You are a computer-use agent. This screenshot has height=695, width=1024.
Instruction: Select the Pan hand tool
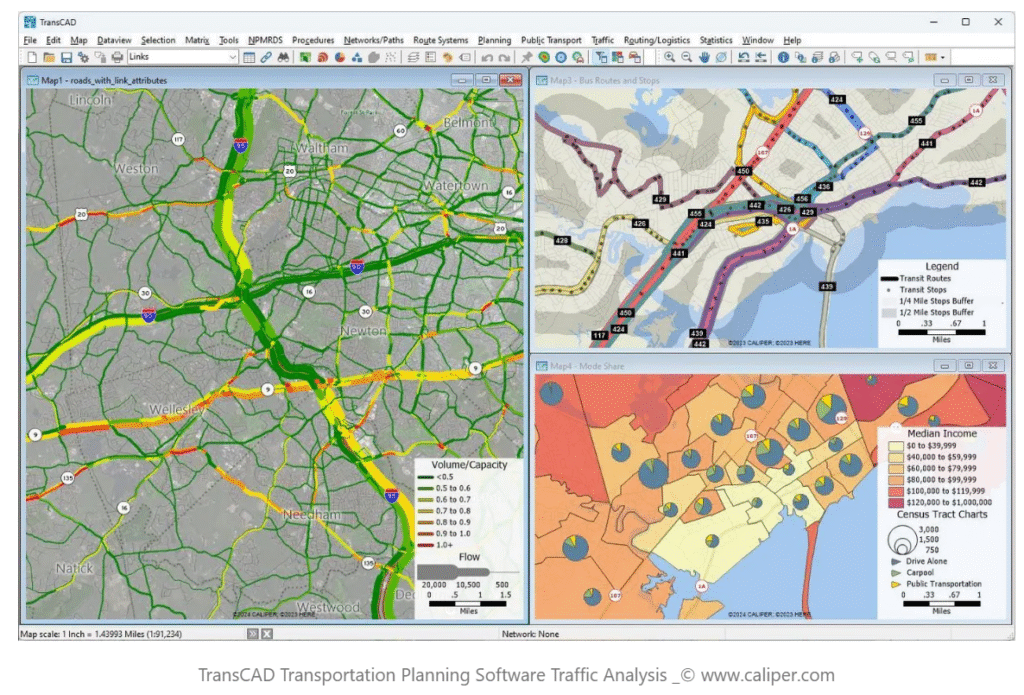[704, 57]
